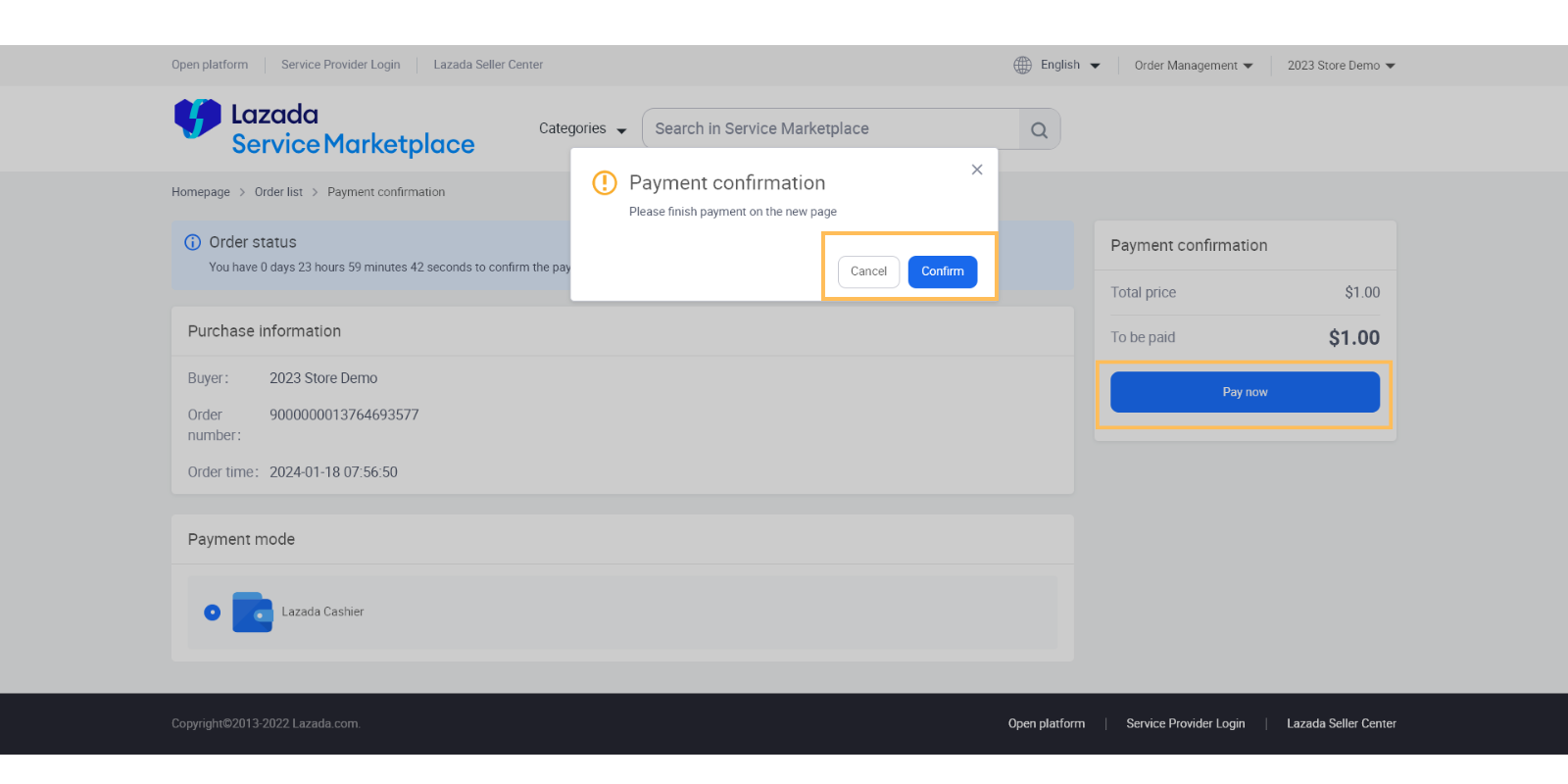Click the globe language icon
Image resolution: width=1568 pixels, height=784 pixels.
click(x=1022, y=65)
